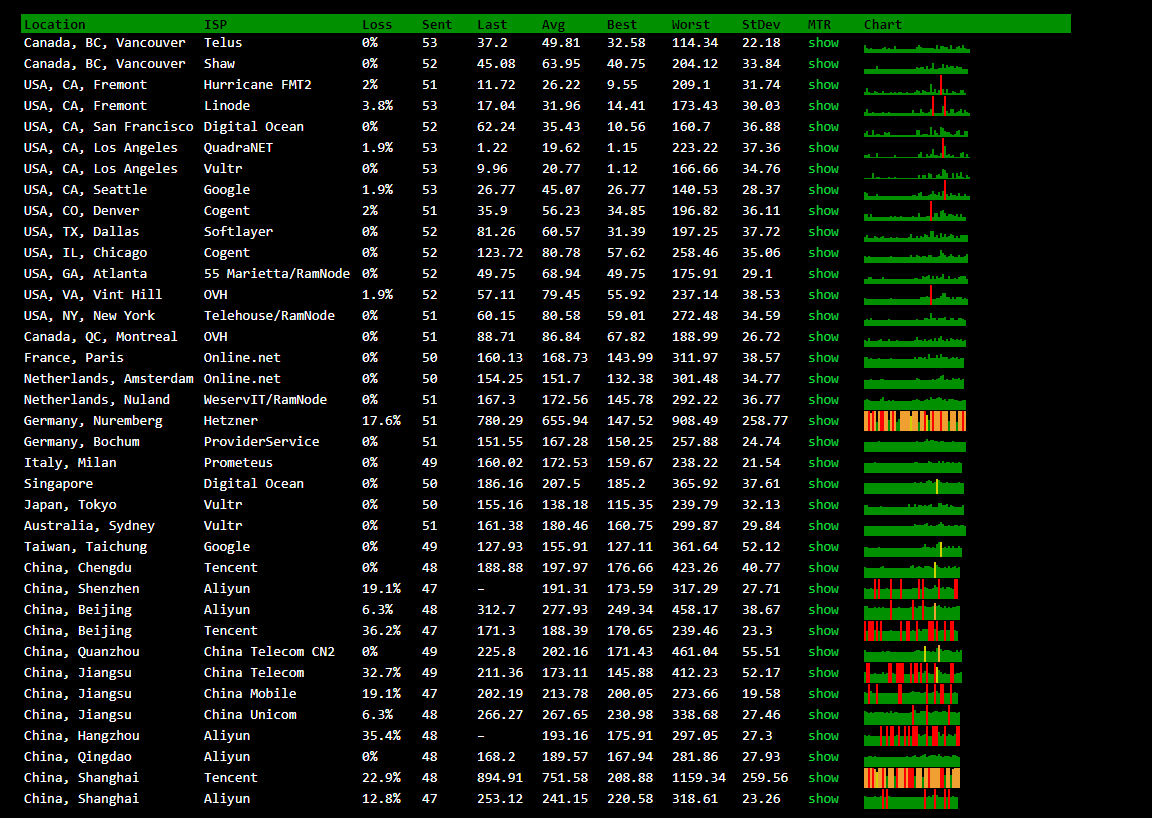Click 'show' MTR link for Telus Vancouver
This screenshot has width=1152, height=818.
pyautogui.click(x=823, y=43)
